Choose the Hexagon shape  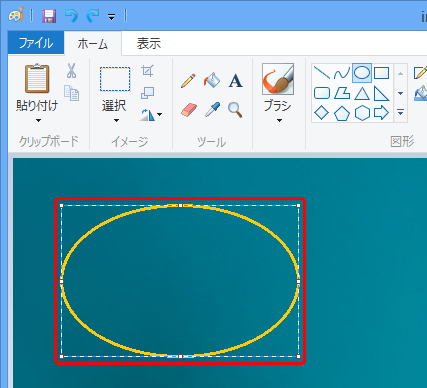click(x=362, y=113)
